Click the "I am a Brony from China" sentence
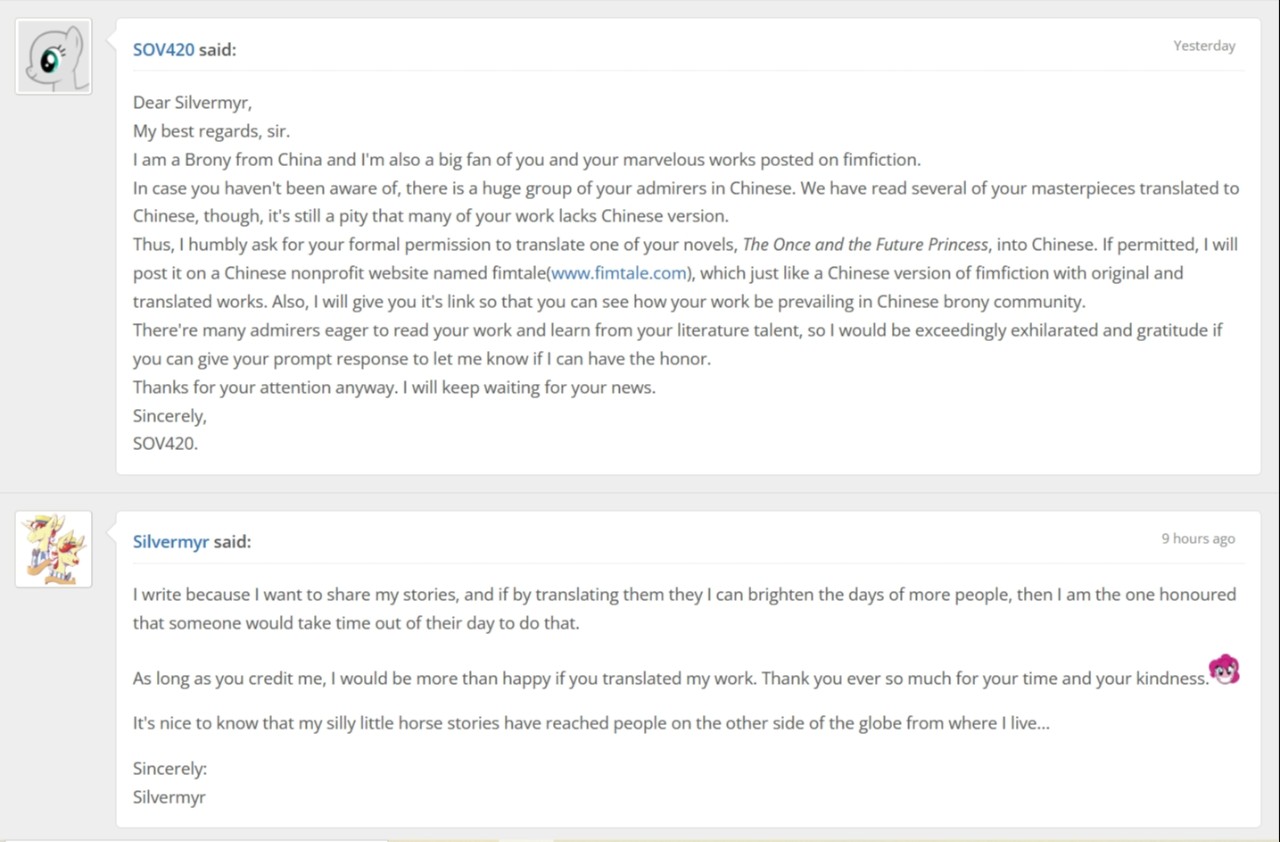 pyautogui.click(x=526, y=160)
